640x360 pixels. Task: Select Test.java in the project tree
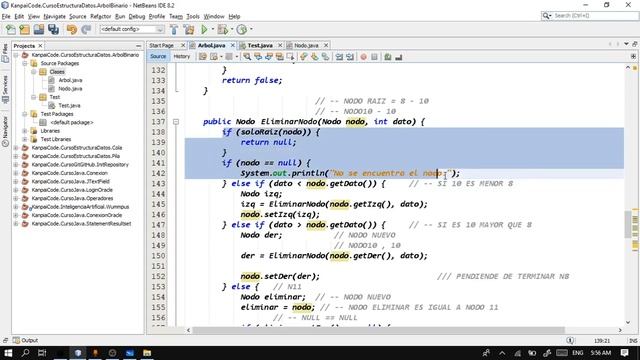click(69, 105)
